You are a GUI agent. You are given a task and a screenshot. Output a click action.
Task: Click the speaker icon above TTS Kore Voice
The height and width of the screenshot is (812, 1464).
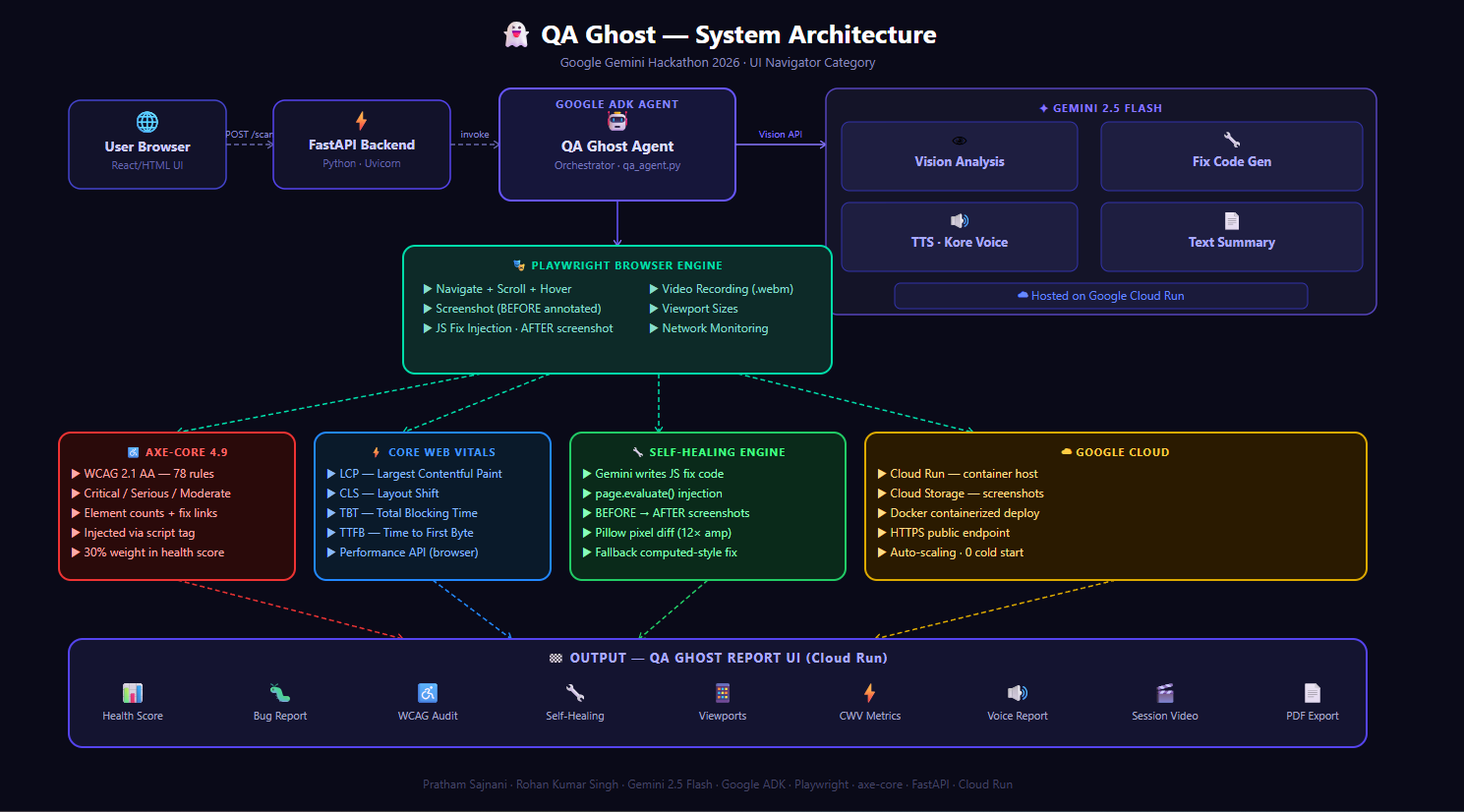960,220
